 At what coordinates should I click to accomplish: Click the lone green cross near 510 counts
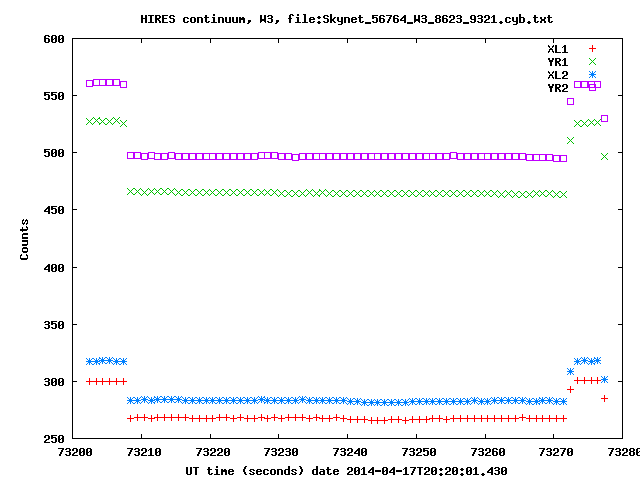coord(571,140)
